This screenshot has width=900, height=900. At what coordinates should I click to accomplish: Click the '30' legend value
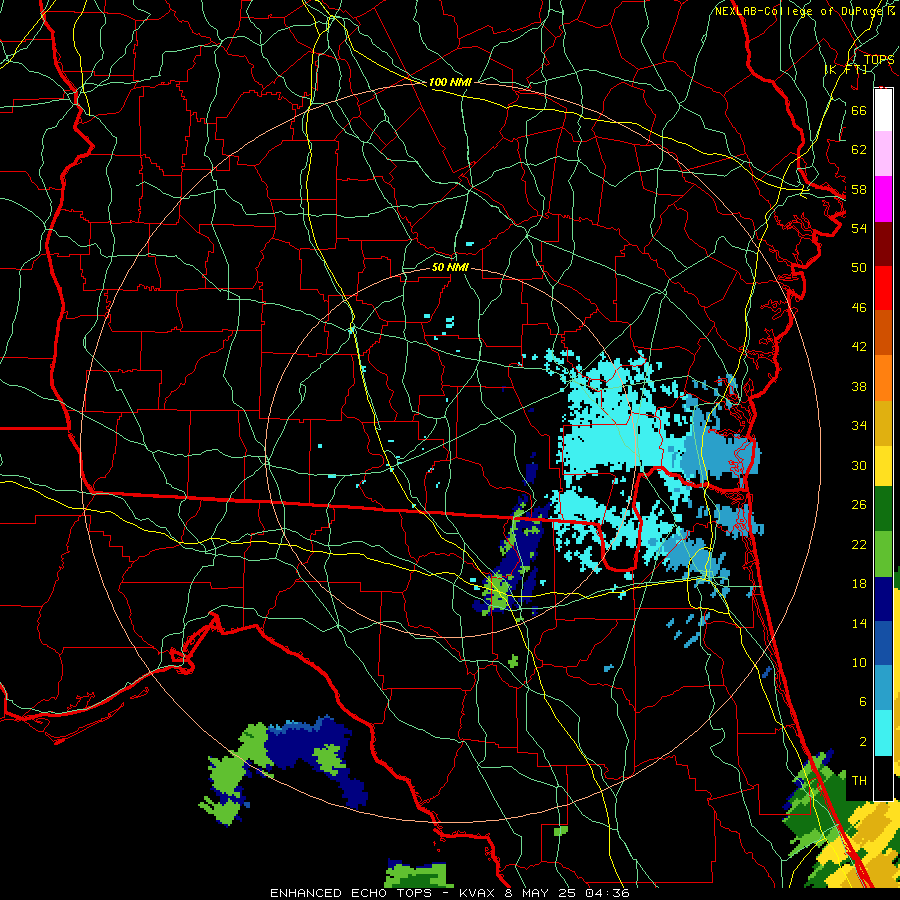(859, 465)
